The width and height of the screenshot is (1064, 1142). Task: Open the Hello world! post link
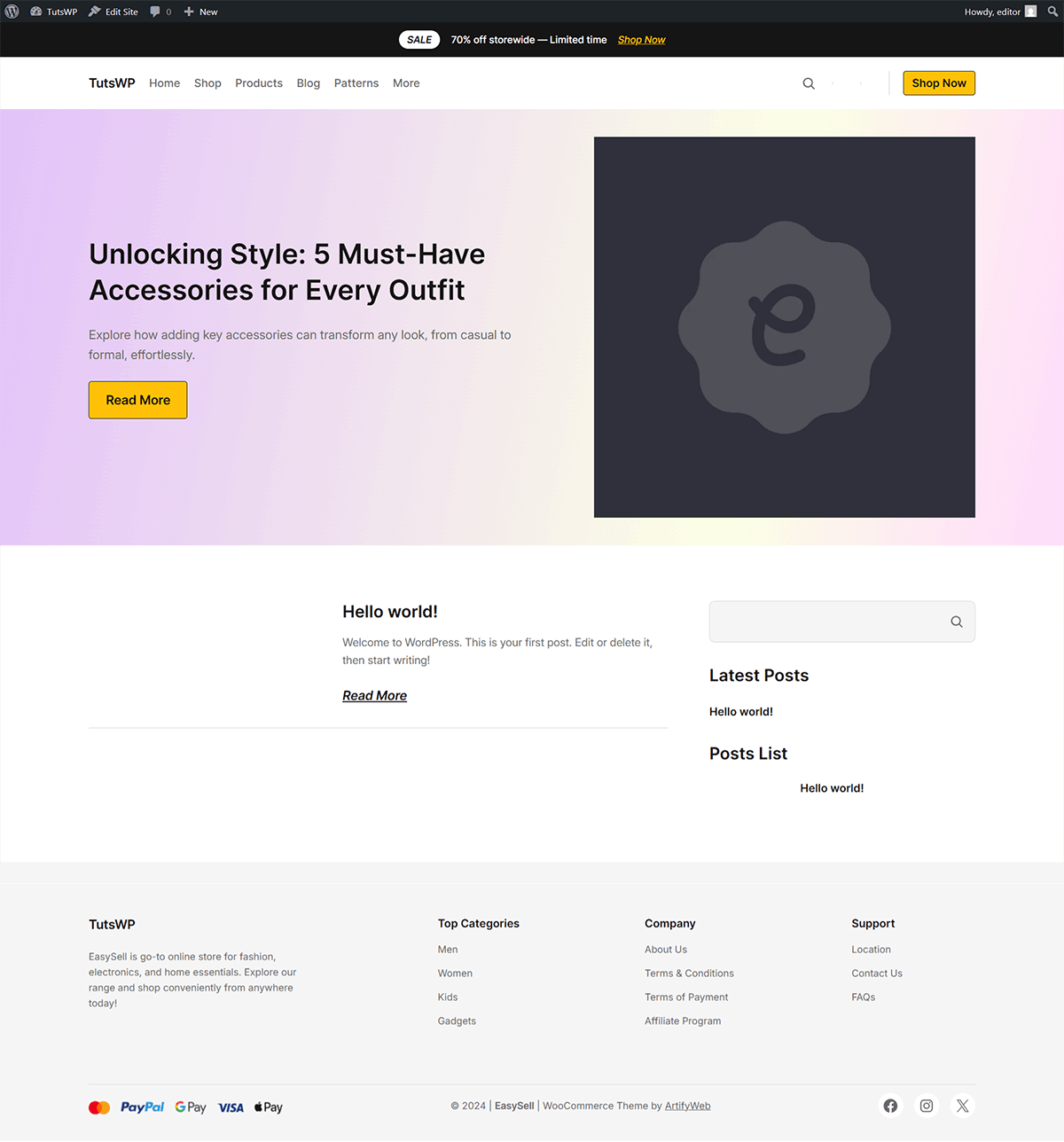click(389, 611)
